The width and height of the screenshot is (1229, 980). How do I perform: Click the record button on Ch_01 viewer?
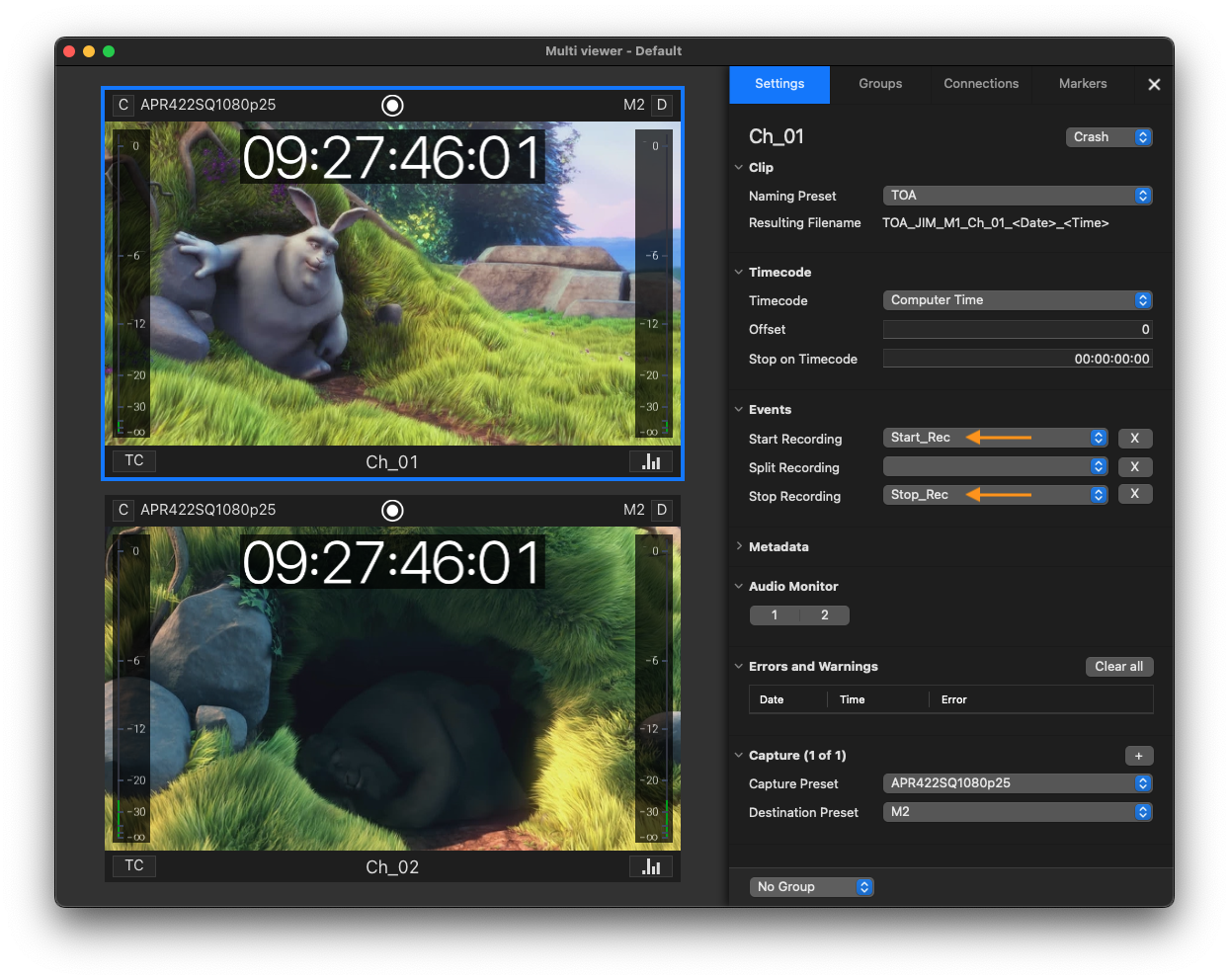(x=392, y=105)
